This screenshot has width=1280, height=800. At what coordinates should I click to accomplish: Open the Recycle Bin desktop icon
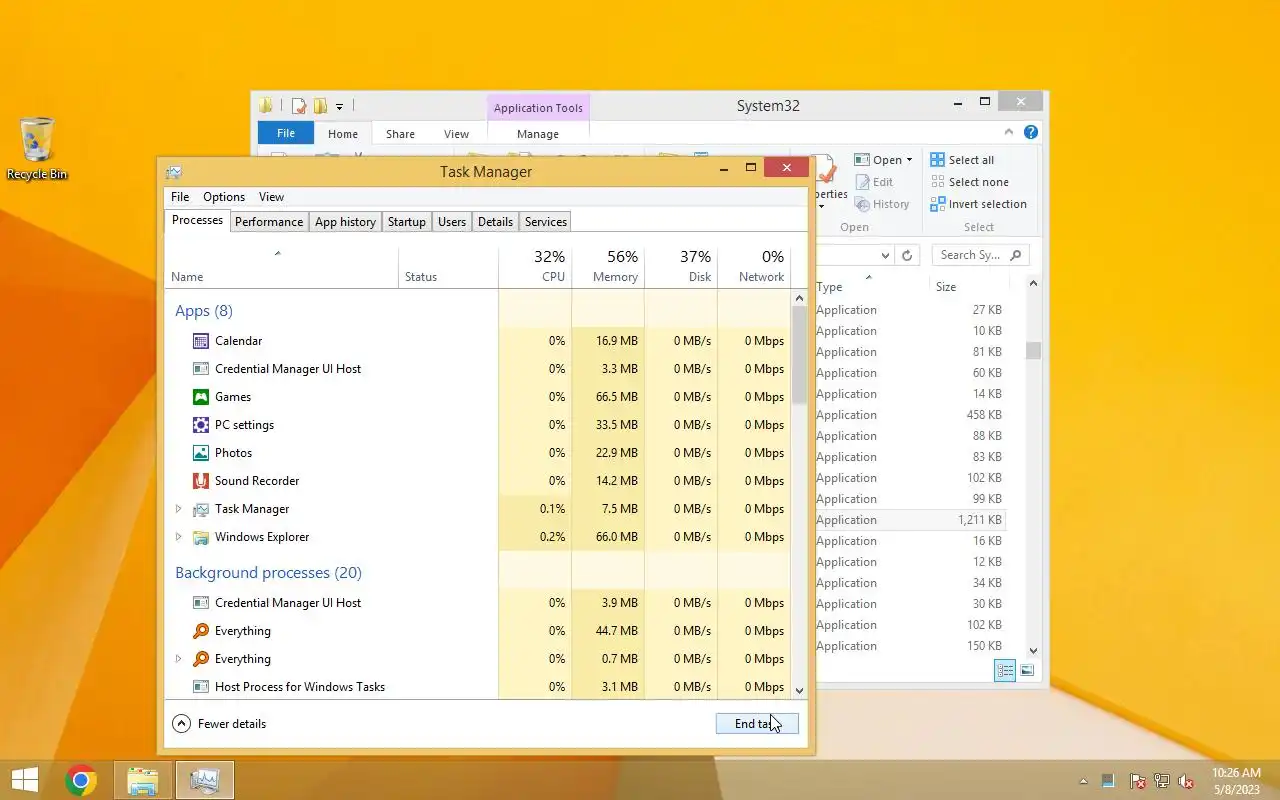click(37, 149)
